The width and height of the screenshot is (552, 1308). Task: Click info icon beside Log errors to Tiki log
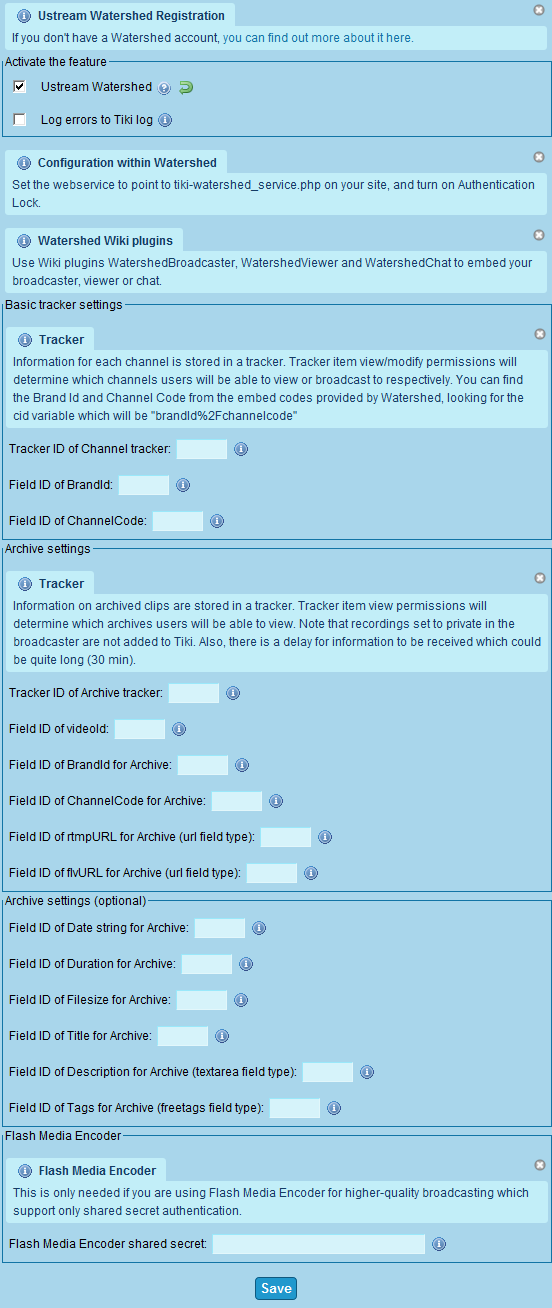point(166,120)
